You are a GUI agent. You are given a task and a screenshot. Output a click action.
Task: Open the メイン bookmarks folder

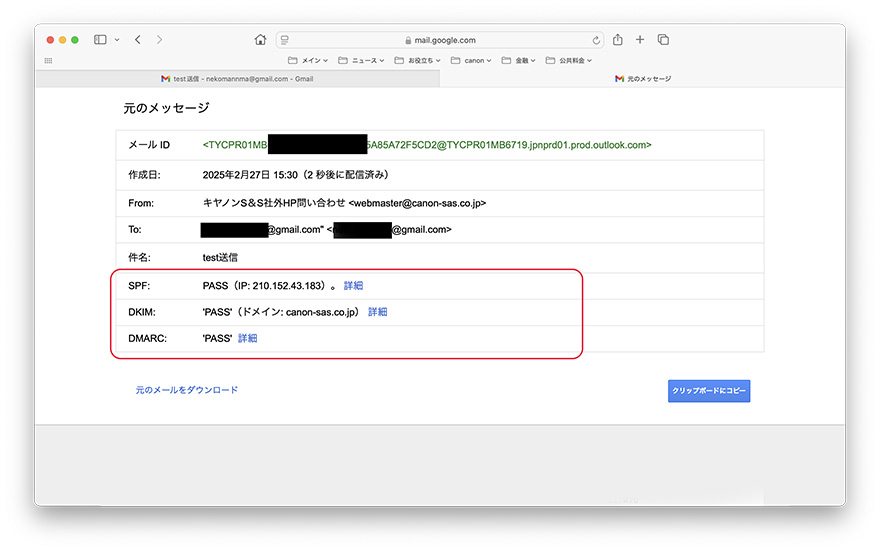[307, 60]
